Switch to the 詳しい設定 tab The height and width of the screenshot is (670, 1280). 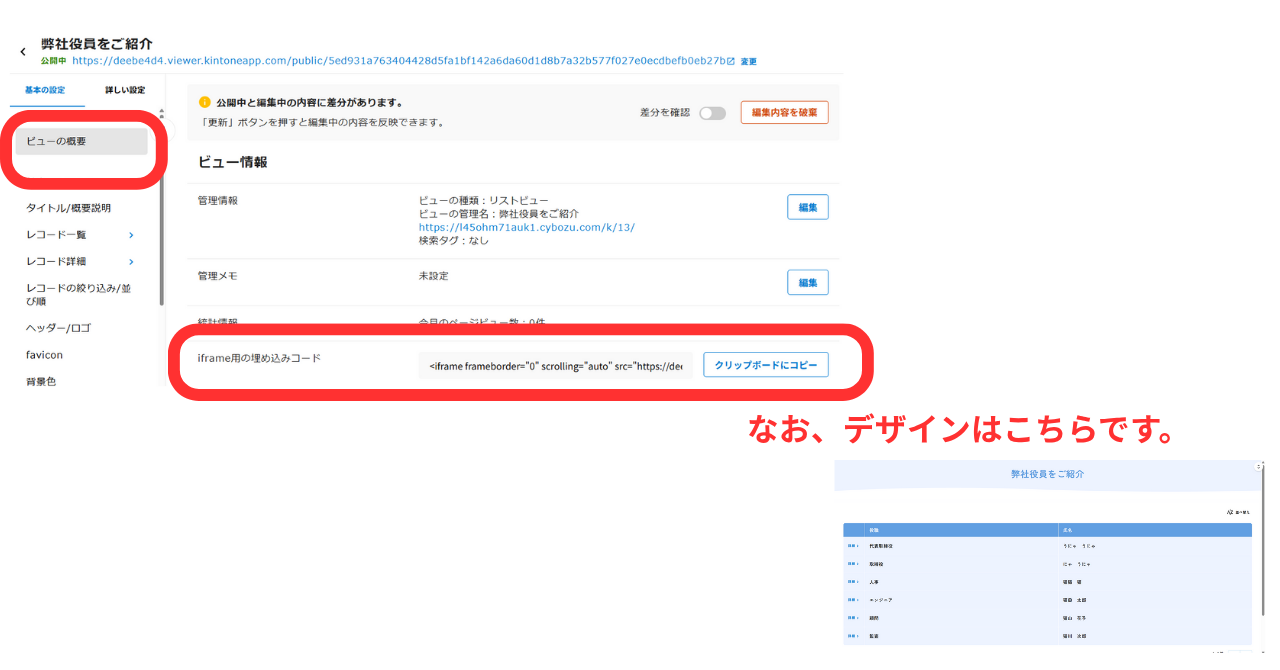click(126, 89)
